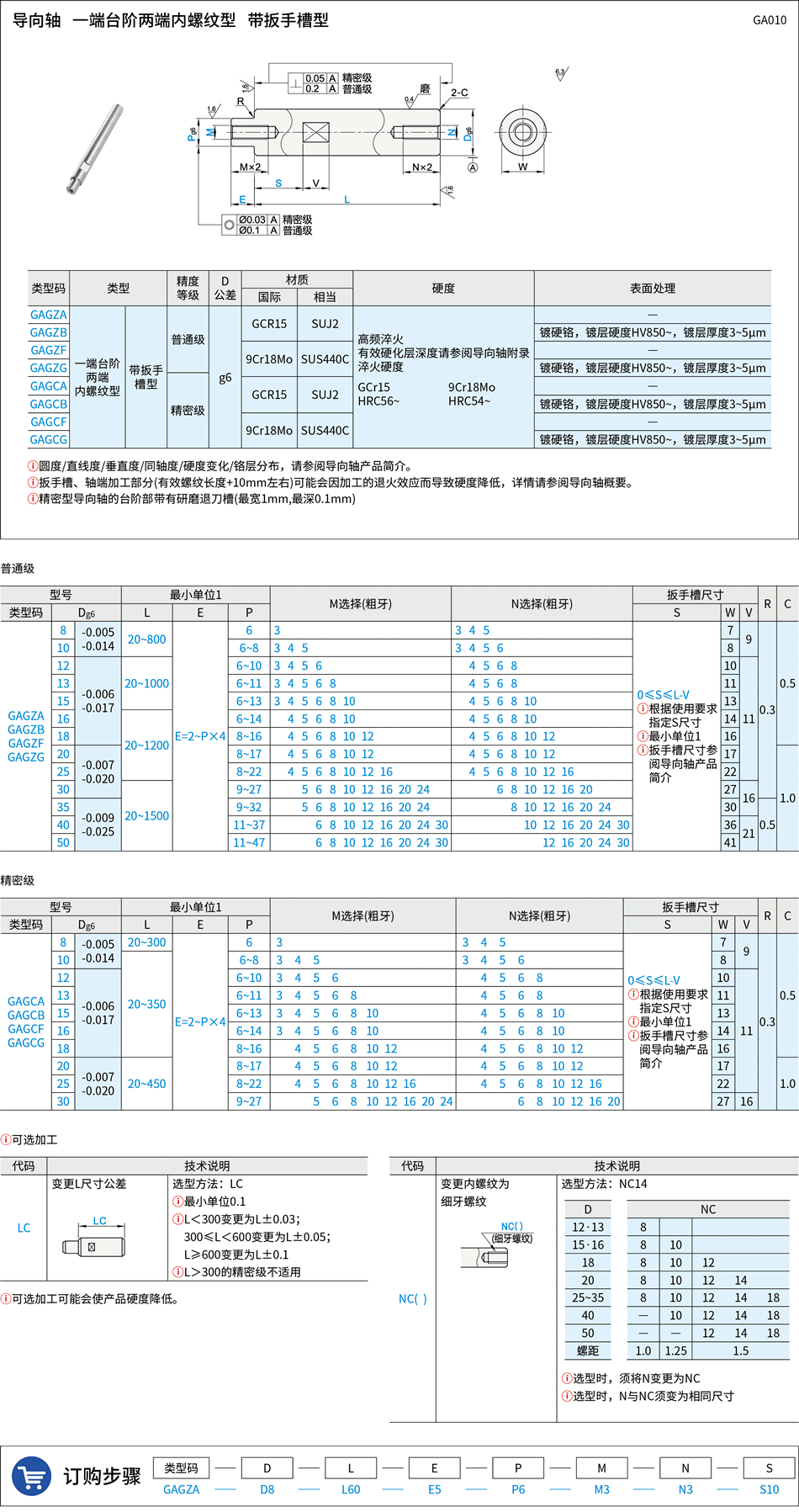The height and width of the screenshot is (1512, 799).
Task: Click the fine thread (细牙螺纹) diagram
Action: [497, 1246]
